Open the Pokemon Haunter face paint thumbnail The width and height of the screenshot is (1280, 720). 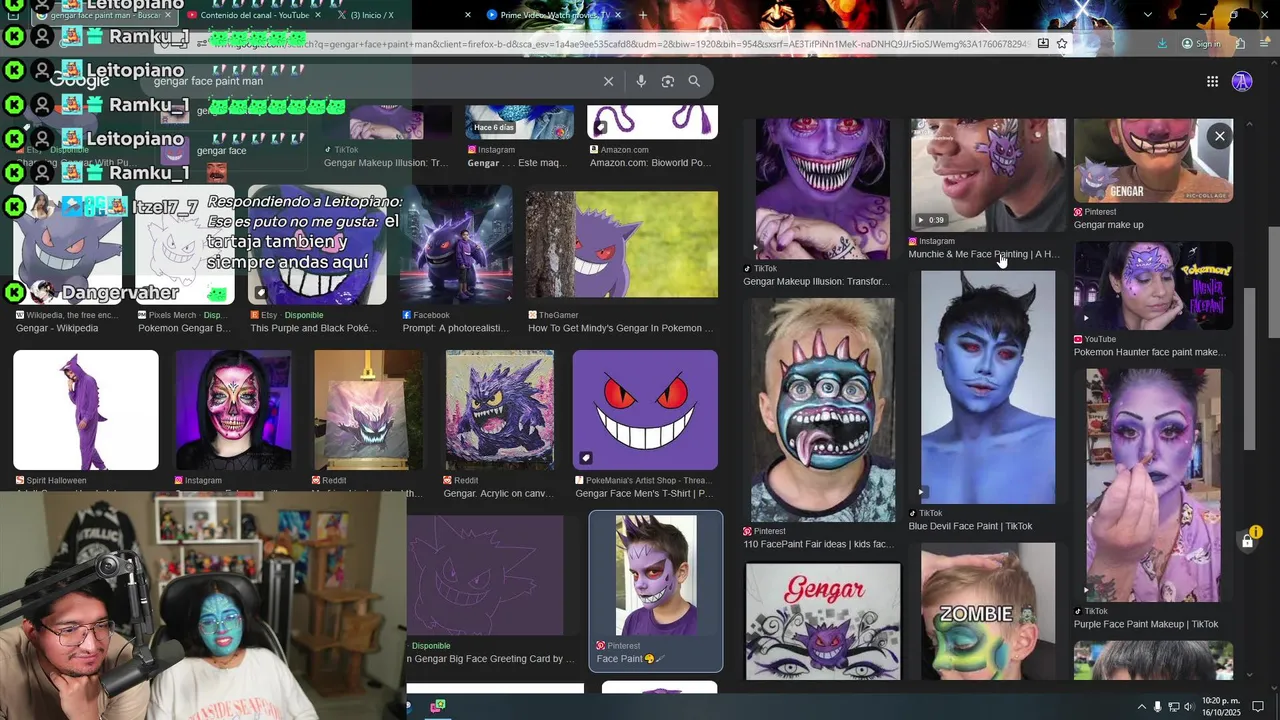[x=1153, y=285]
